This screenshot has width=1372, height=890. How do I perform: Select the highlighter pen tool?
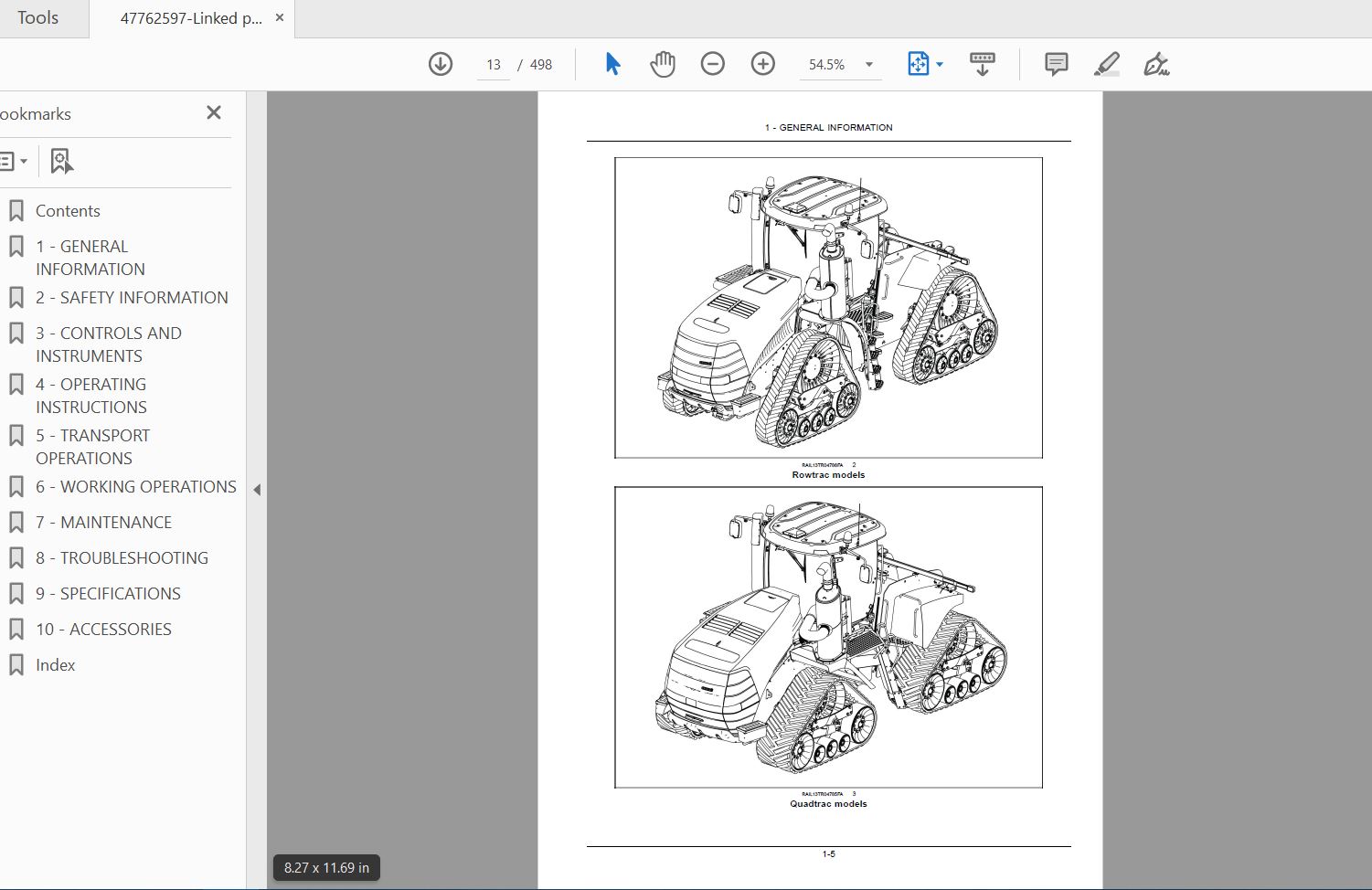tap(1107, 64)
